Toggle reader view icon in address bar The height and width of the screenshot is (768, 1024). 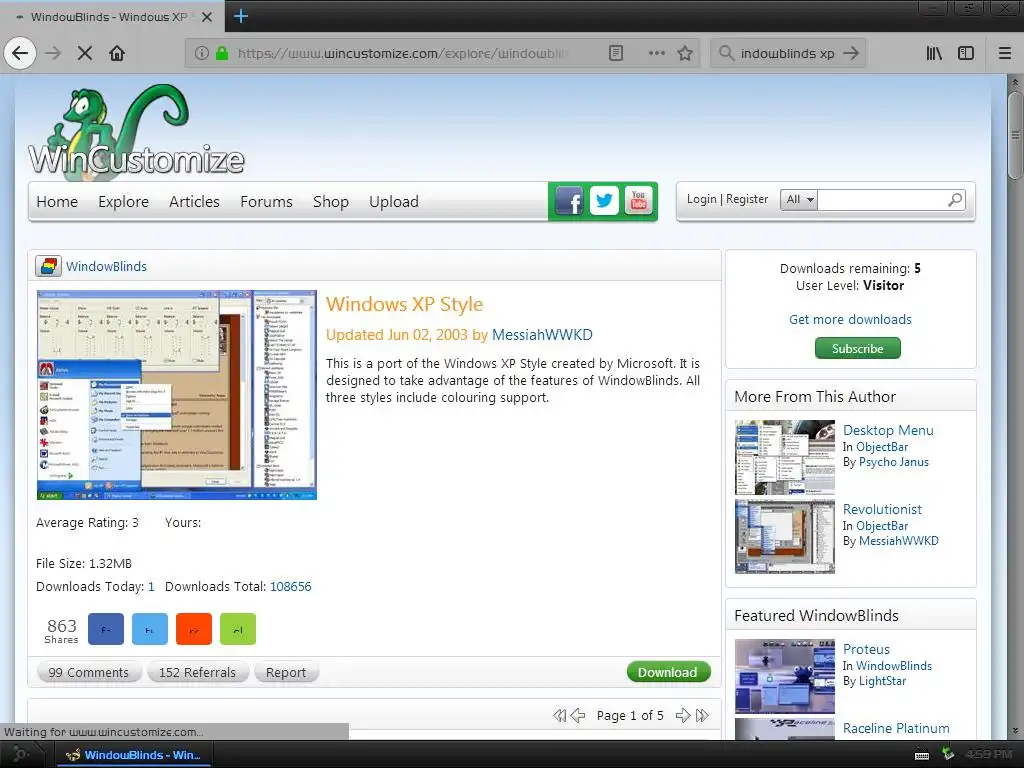pyautogui.click(x=616, y=53)
